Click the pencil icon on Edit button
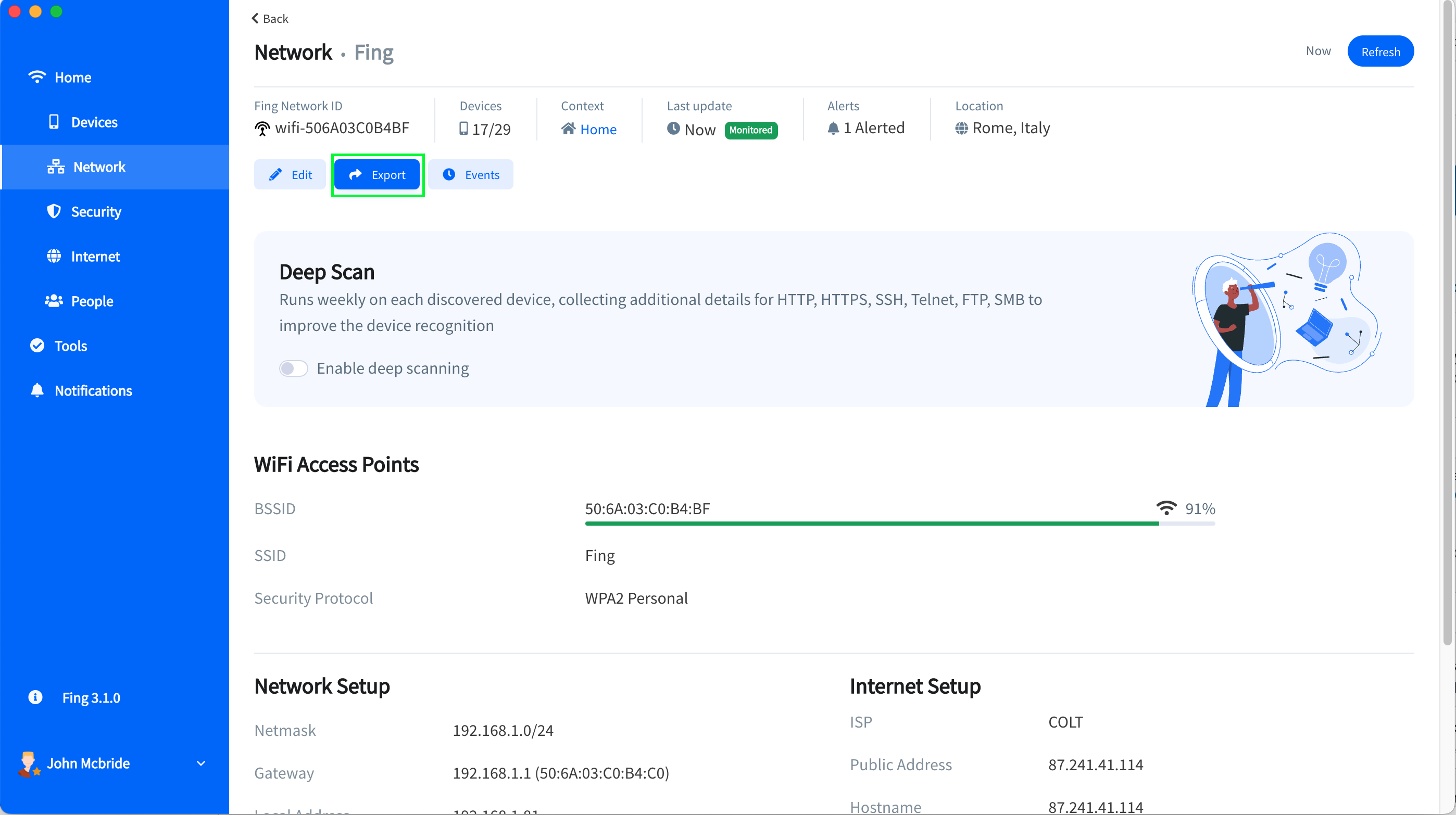The image size is (1456, 815). click(275, 174)
